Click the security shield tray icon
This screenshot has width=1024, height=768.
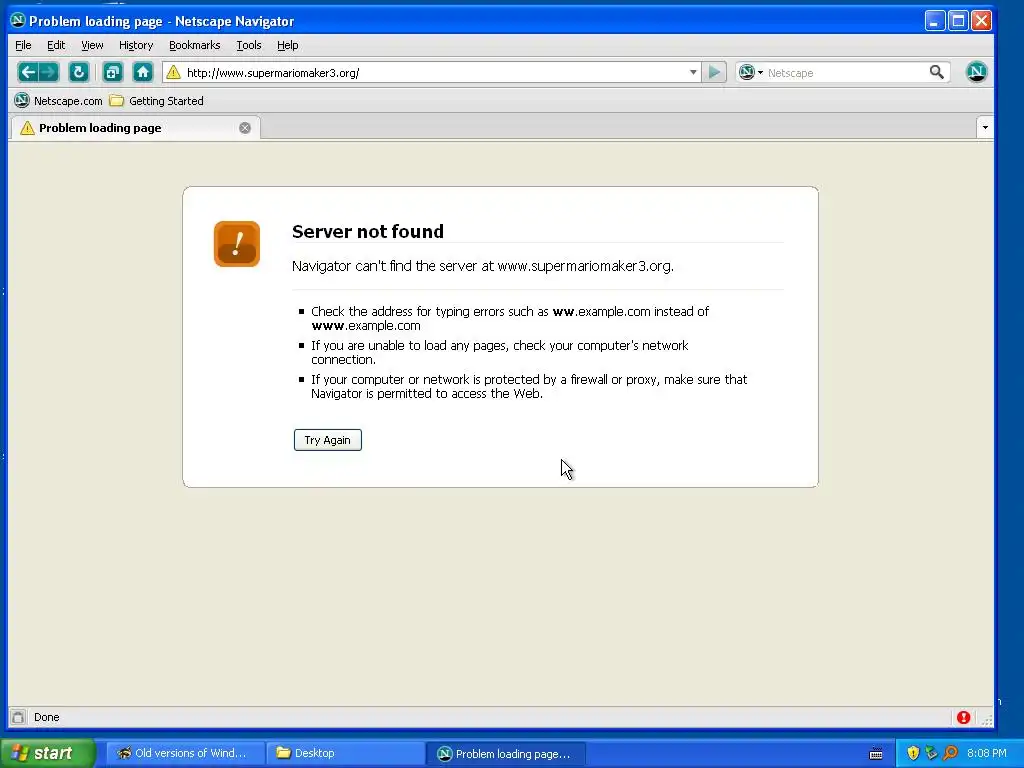[x=913, y=753]
